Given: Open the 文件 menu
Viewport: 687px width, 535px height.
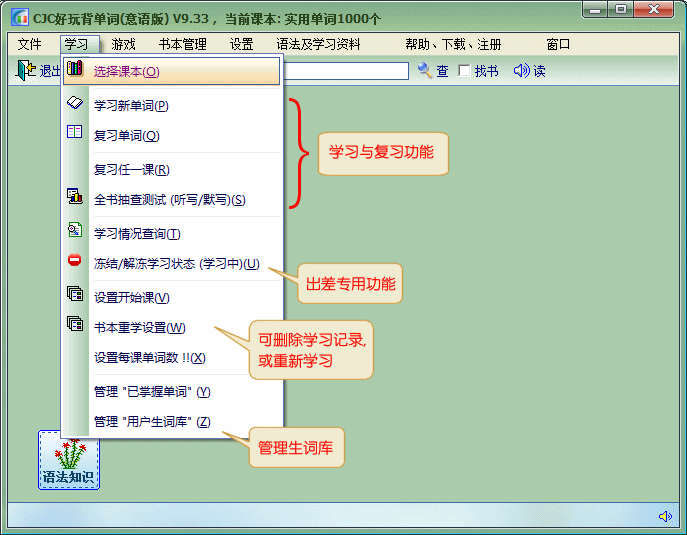Looking at the screenshot, I should click(x=30, y=44).
